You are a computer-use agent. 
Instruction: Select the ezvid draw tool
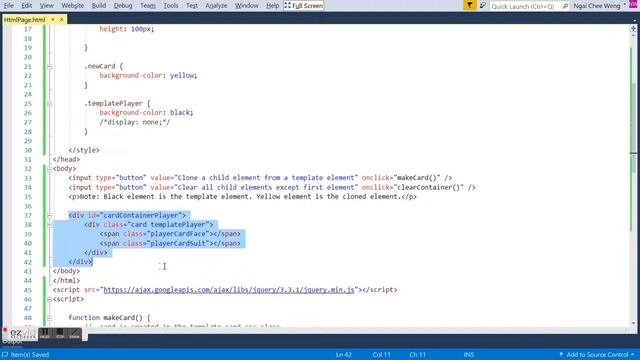click(x=74, y=333)
